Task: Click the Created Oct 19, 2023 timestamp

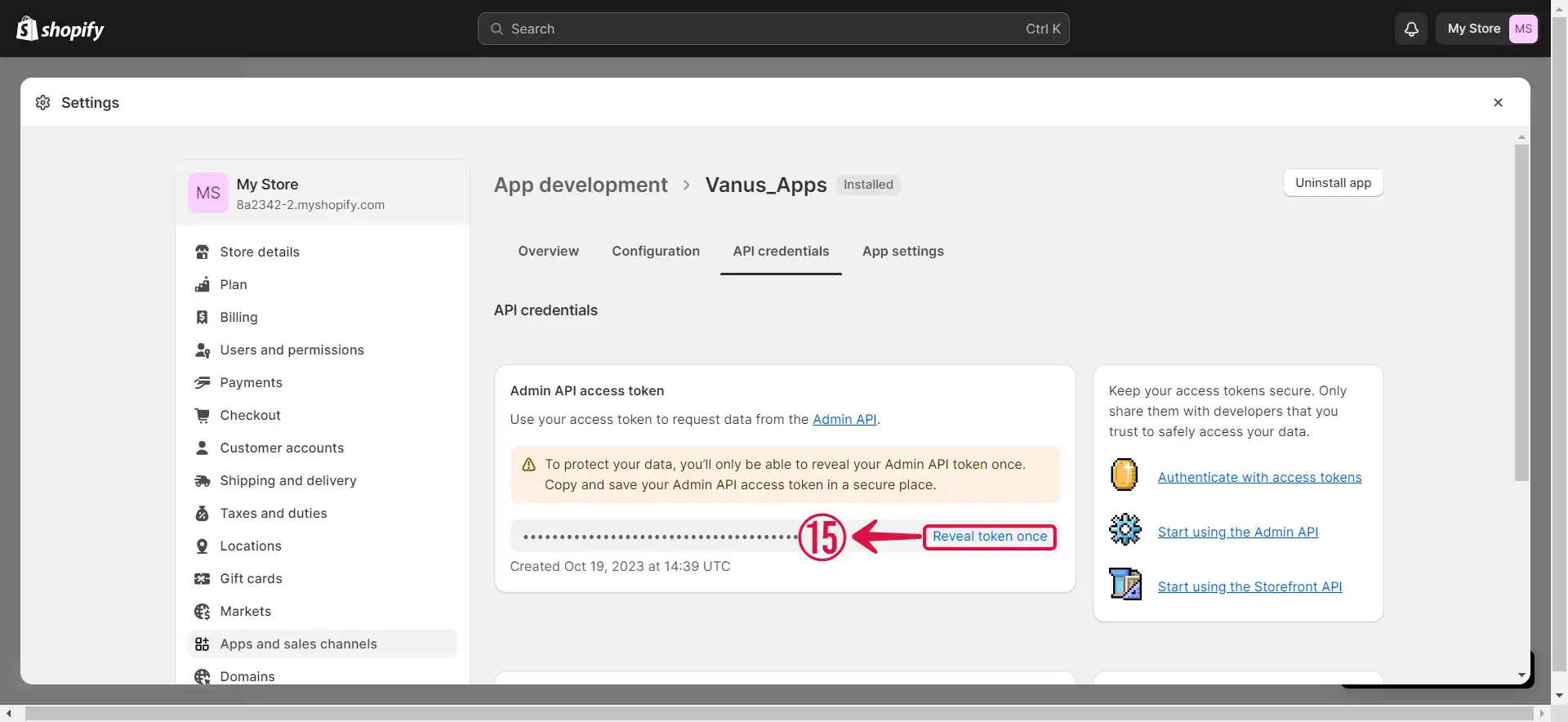Action: point(620,566)
